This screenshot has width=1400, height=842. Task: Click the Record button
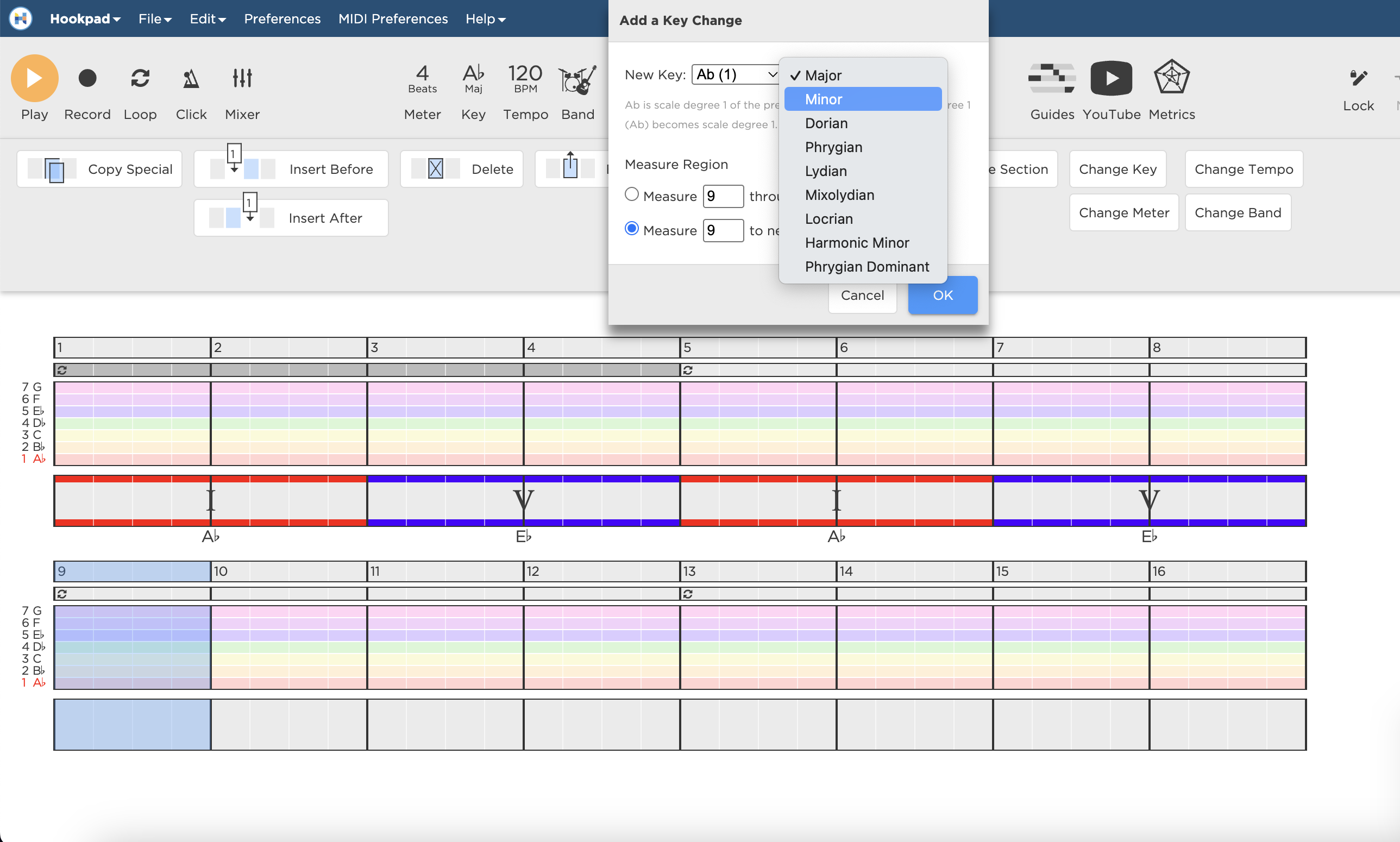pos(87,78)
